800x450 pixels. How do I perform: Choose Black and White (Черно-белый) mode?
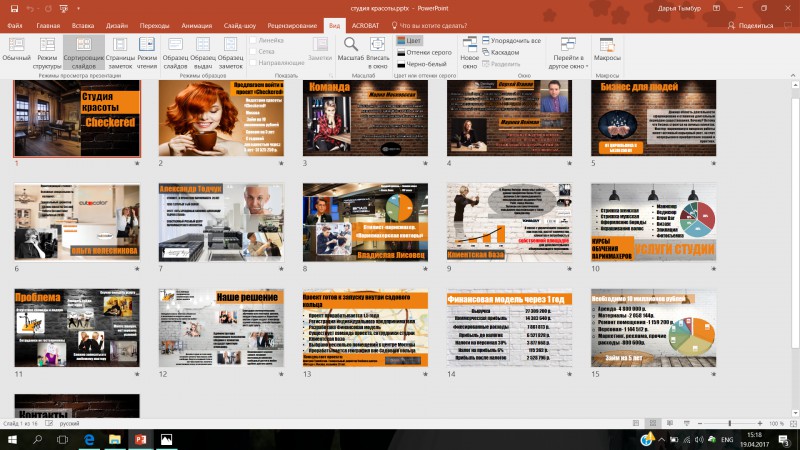[x=422, y=64]
